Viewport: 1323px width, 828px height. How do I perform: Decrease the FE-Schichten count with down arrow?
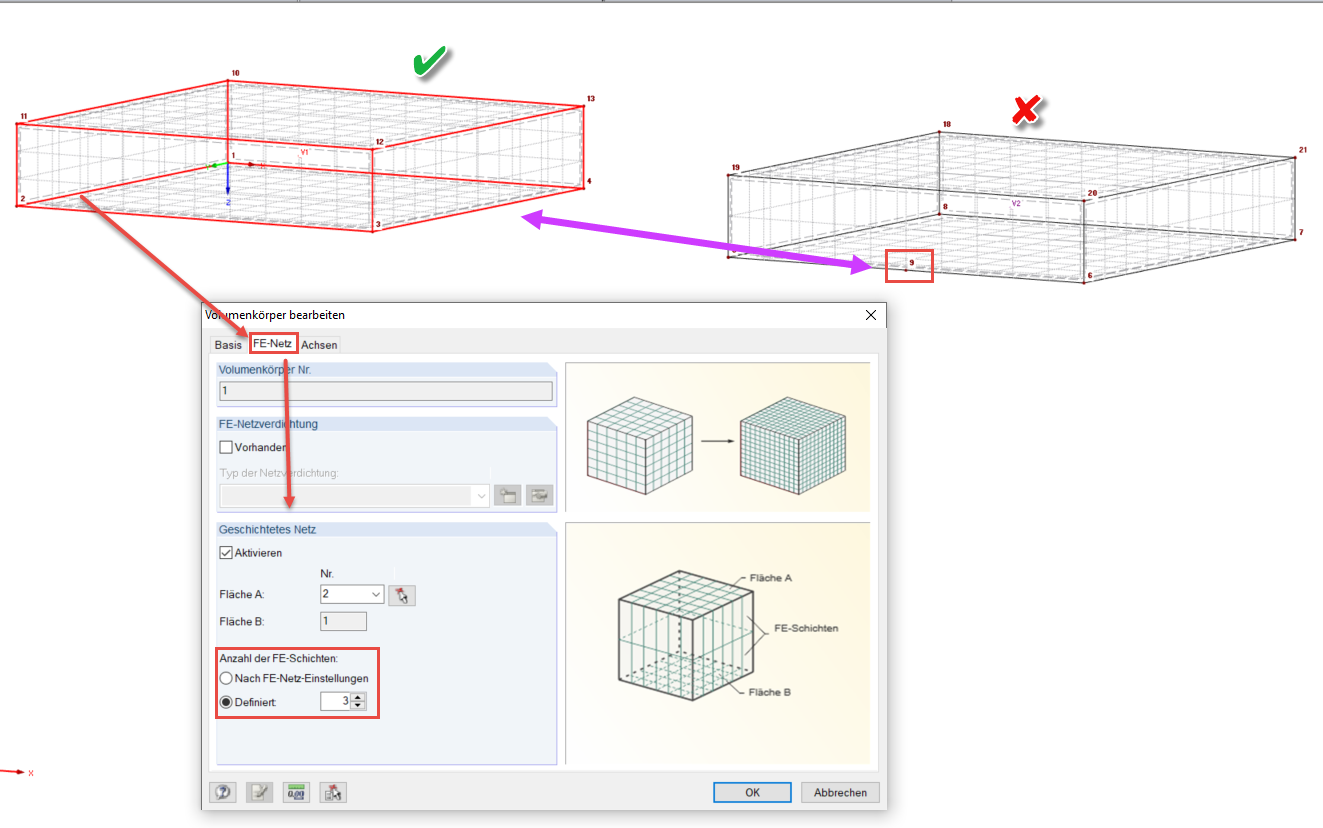[359, 706]
